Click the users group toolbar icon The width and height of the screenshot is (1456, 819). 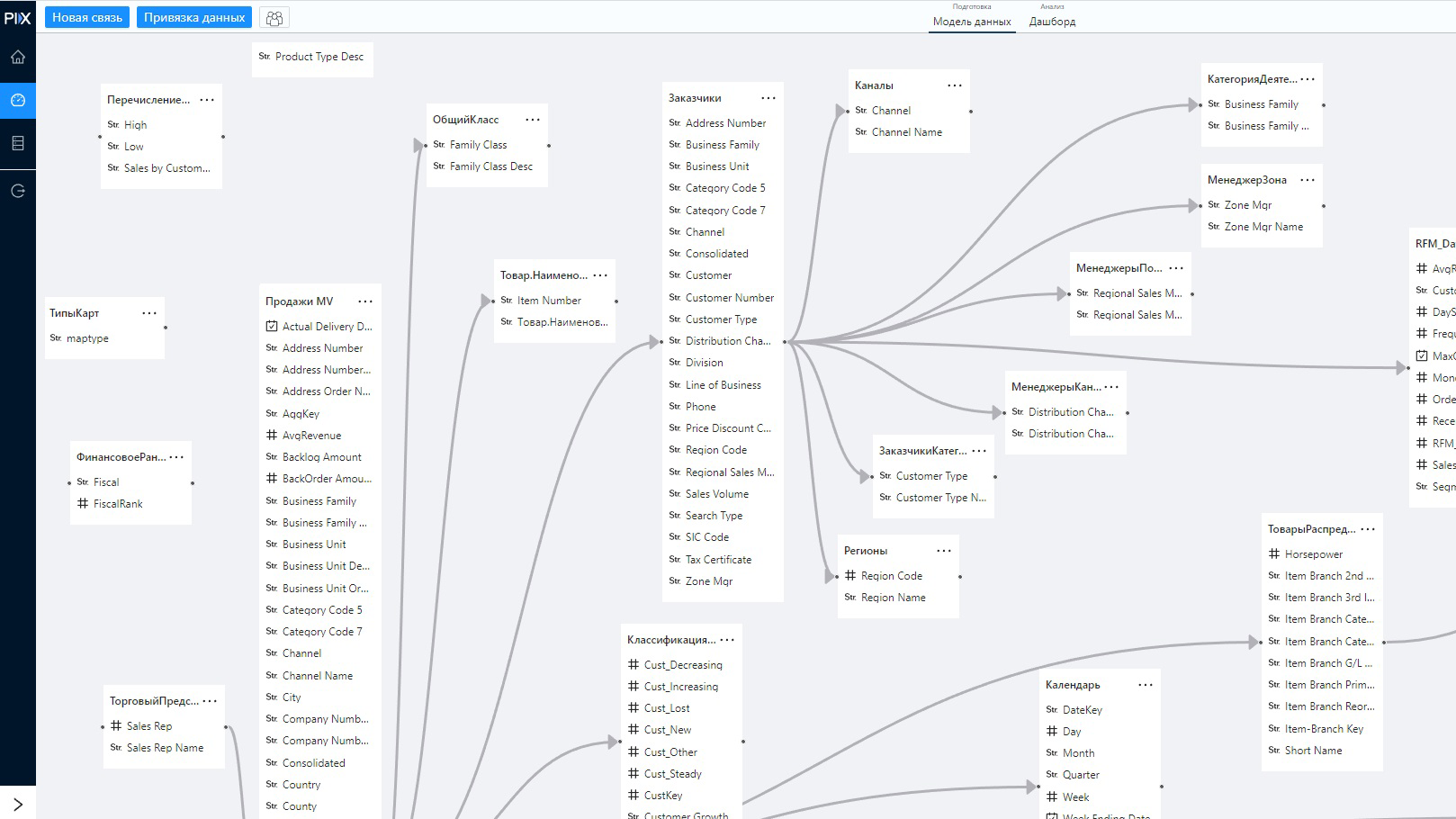pos(274,17)
